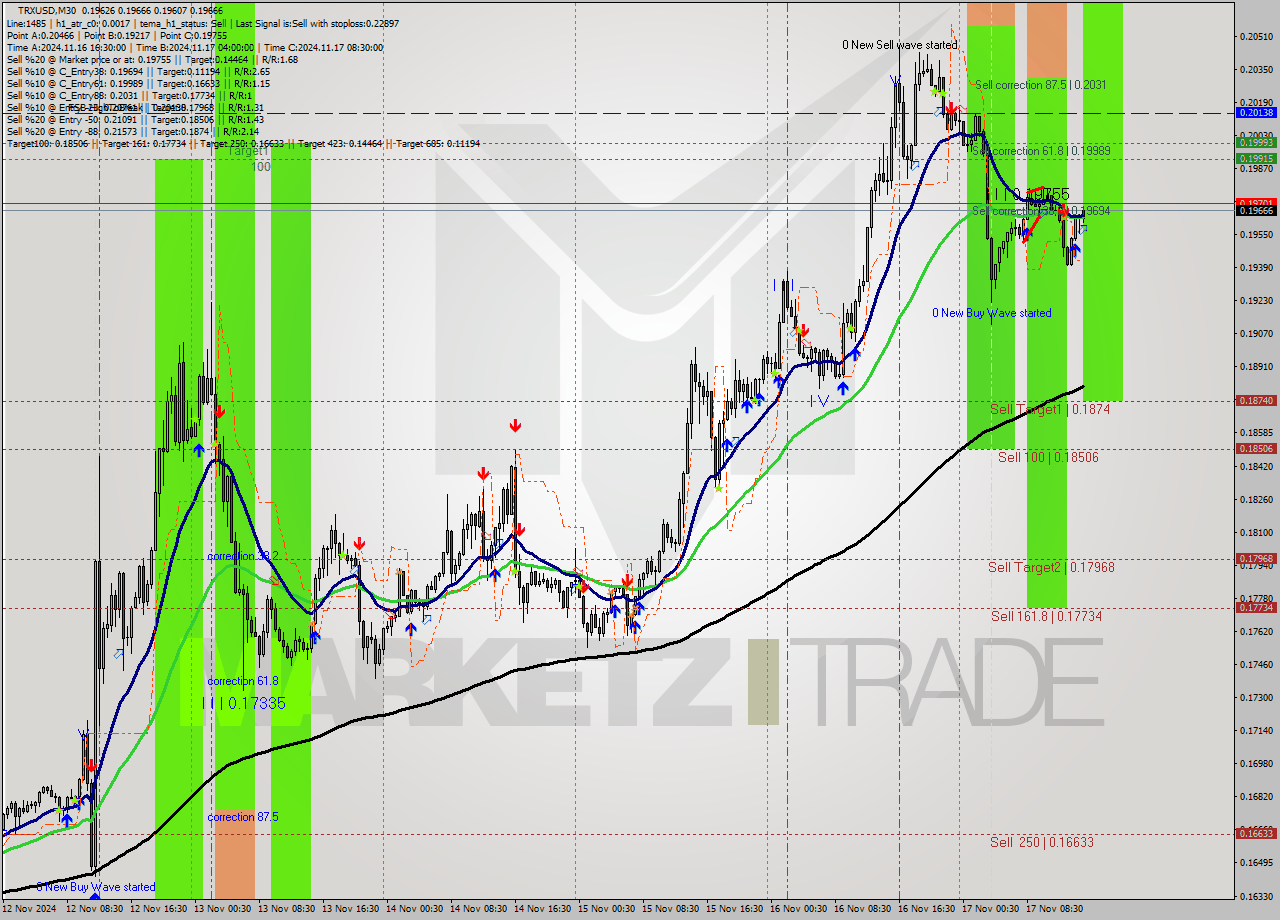This screenshot has height=920, width=1280.
Task: Click the '17 Nov 00:30' time label
Action: 990,909
